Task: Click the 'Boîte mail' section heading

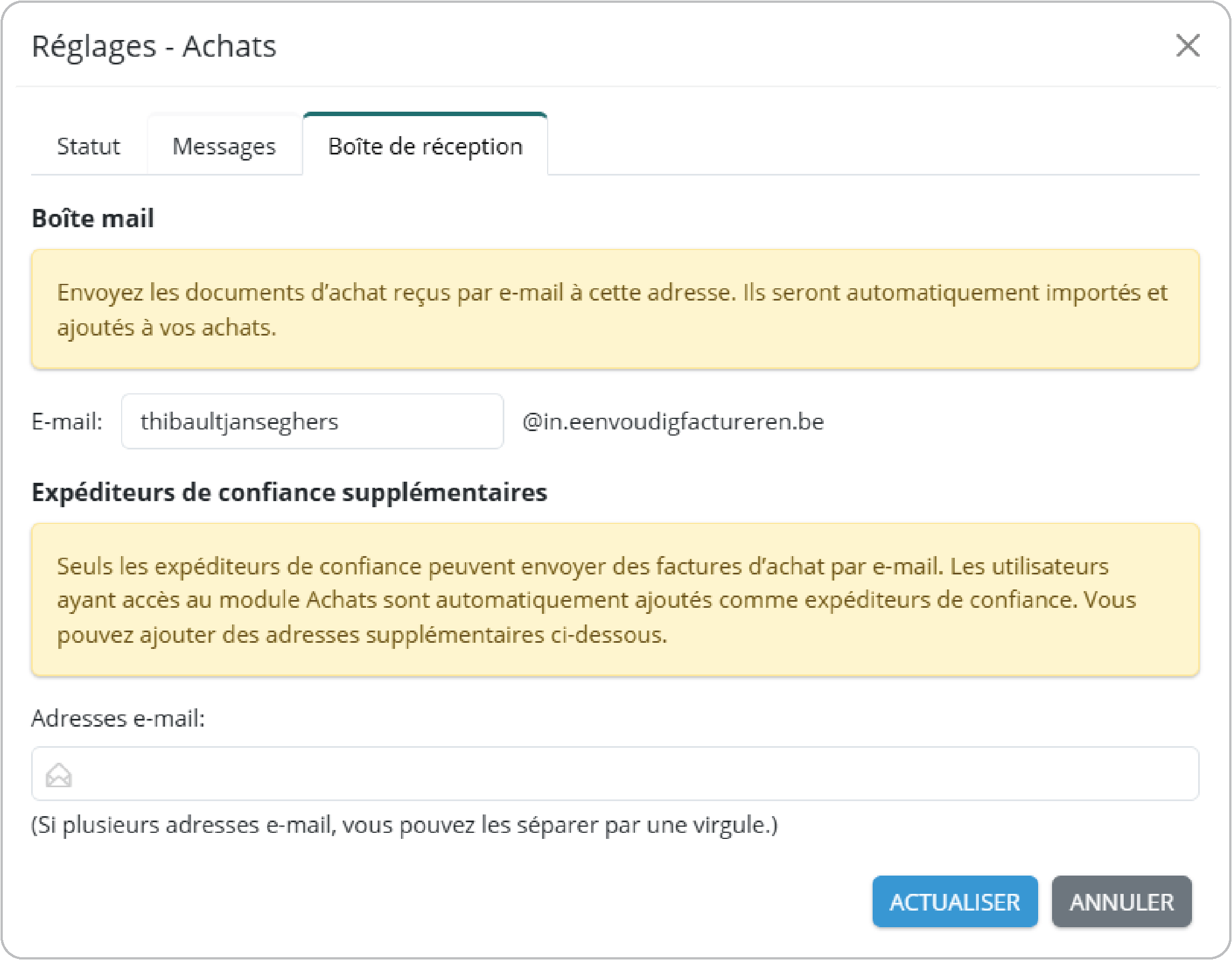Action: [x=93, y=218]
